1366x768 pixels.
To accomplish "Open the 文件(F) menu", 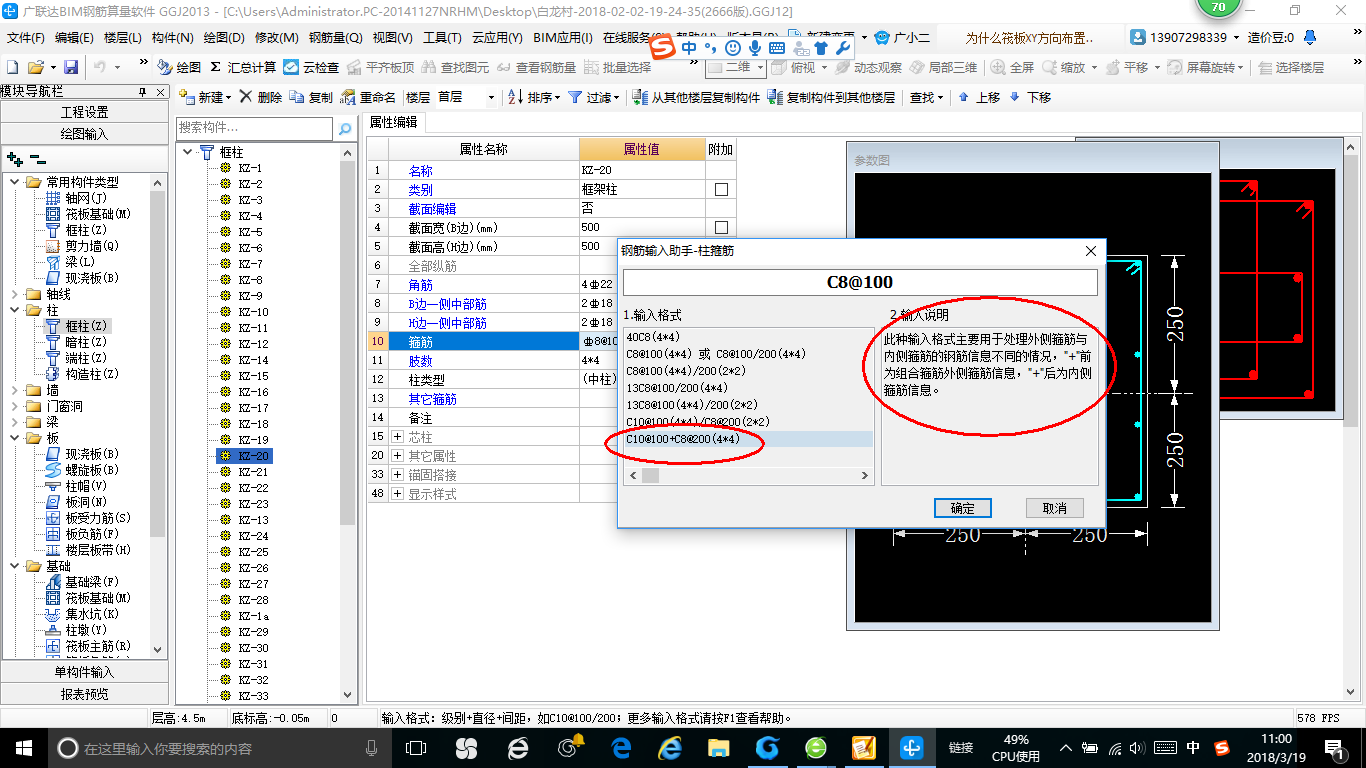I will point(25,38).
